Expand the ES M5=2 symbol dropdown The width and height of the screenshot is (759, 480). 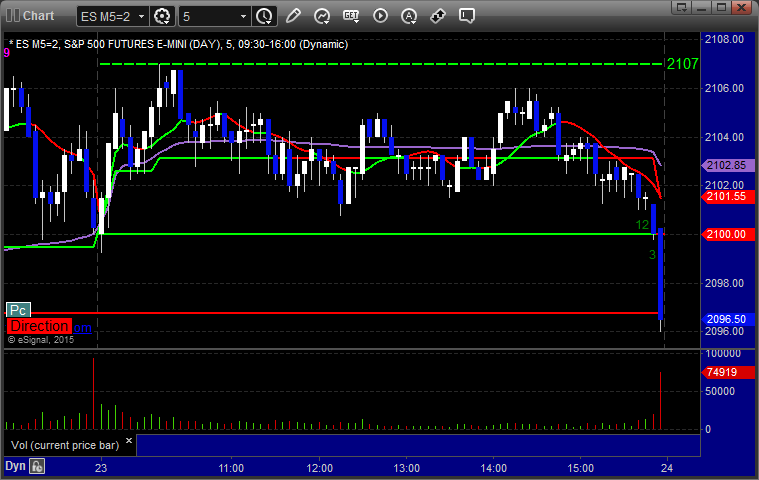pyautogui.click(x=141, y=16)
